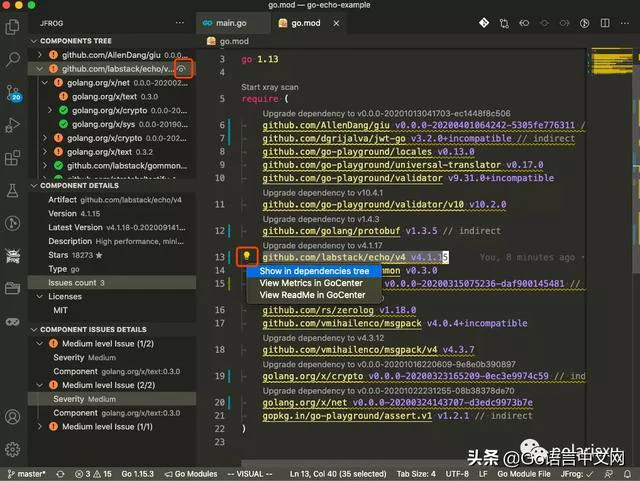The width and height of the screenshot is (640, 481).
Task: Select the go.mod tab
Action: [305, 23]
